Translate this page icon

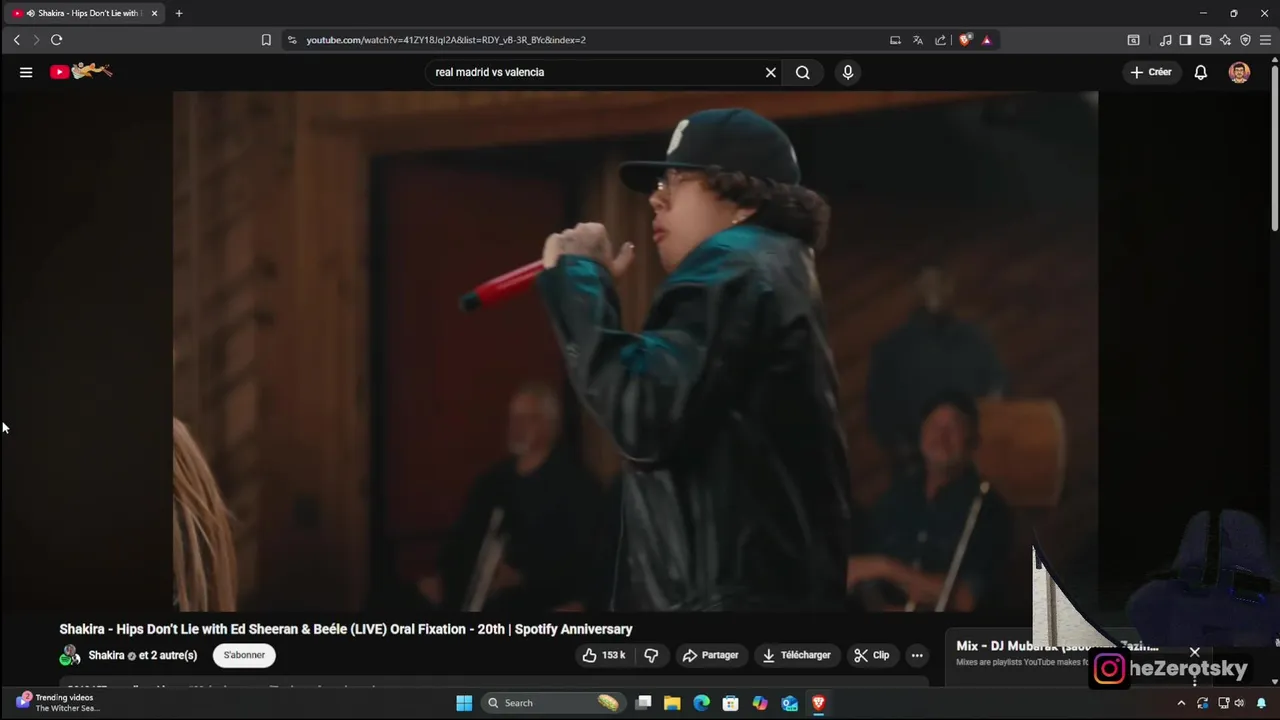[x=918, y=40]
